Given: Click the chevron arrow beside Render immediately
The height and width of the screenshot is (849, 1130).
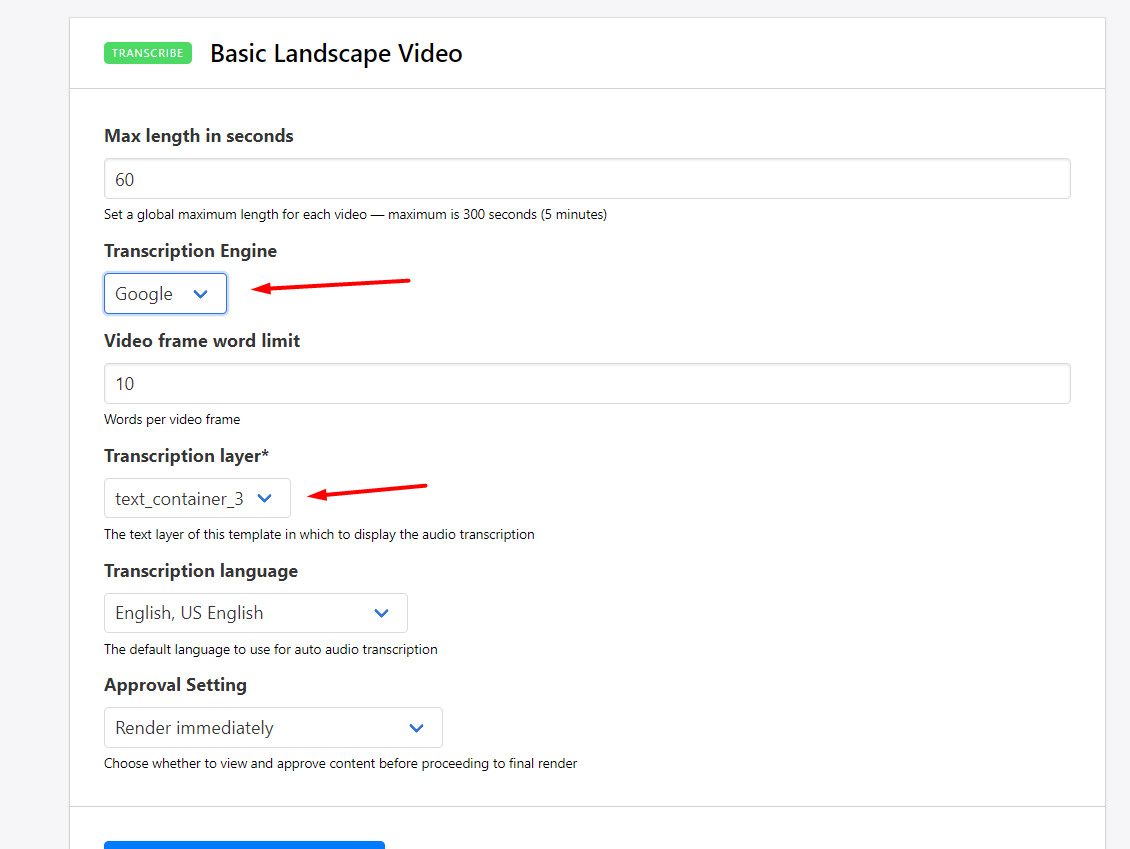Looking at the screenshot, I should click(x=417, y=728).
